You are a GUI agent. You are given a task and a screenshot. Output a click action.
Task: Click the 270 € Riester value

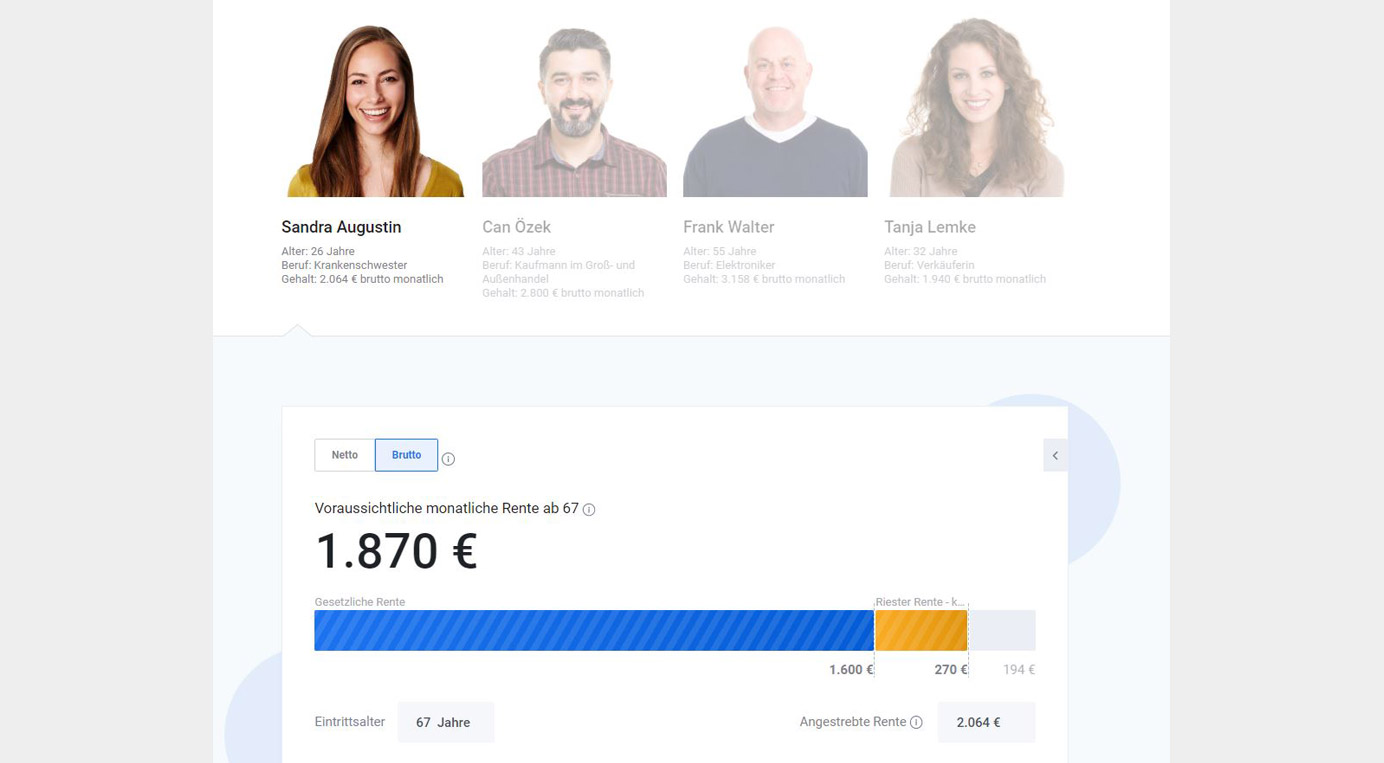coord(951,670)
